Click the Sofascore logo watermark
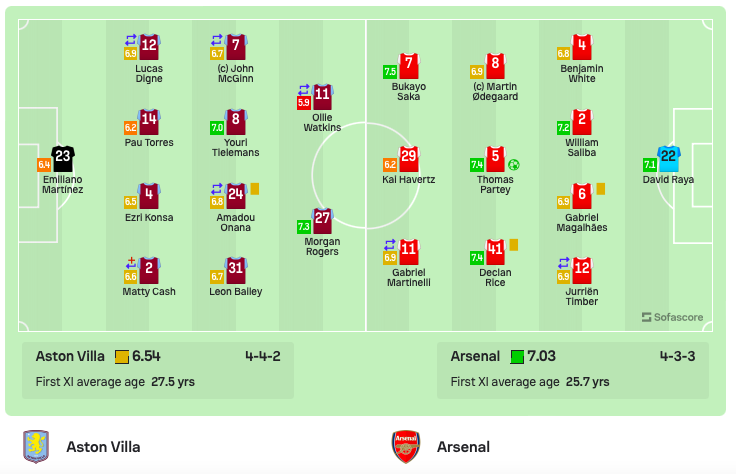736x474 pixels. (x=672, y=317)
